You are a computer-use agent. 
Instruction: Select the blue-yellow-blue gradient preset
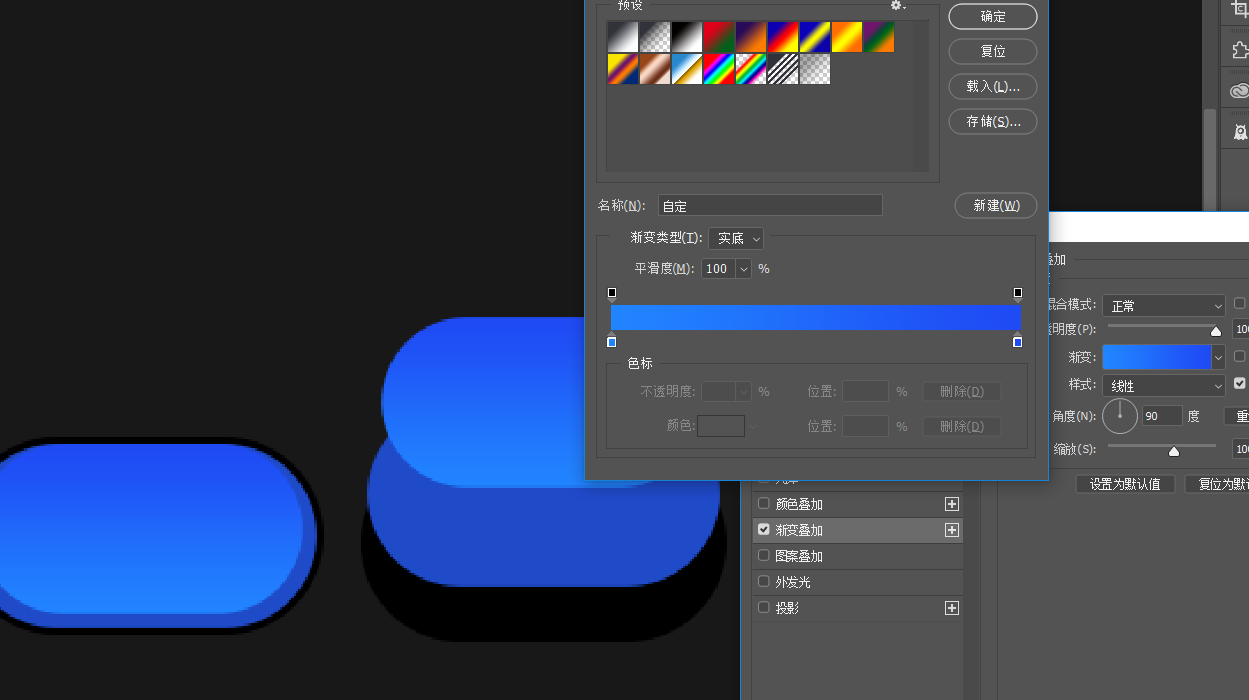point(815,37)
